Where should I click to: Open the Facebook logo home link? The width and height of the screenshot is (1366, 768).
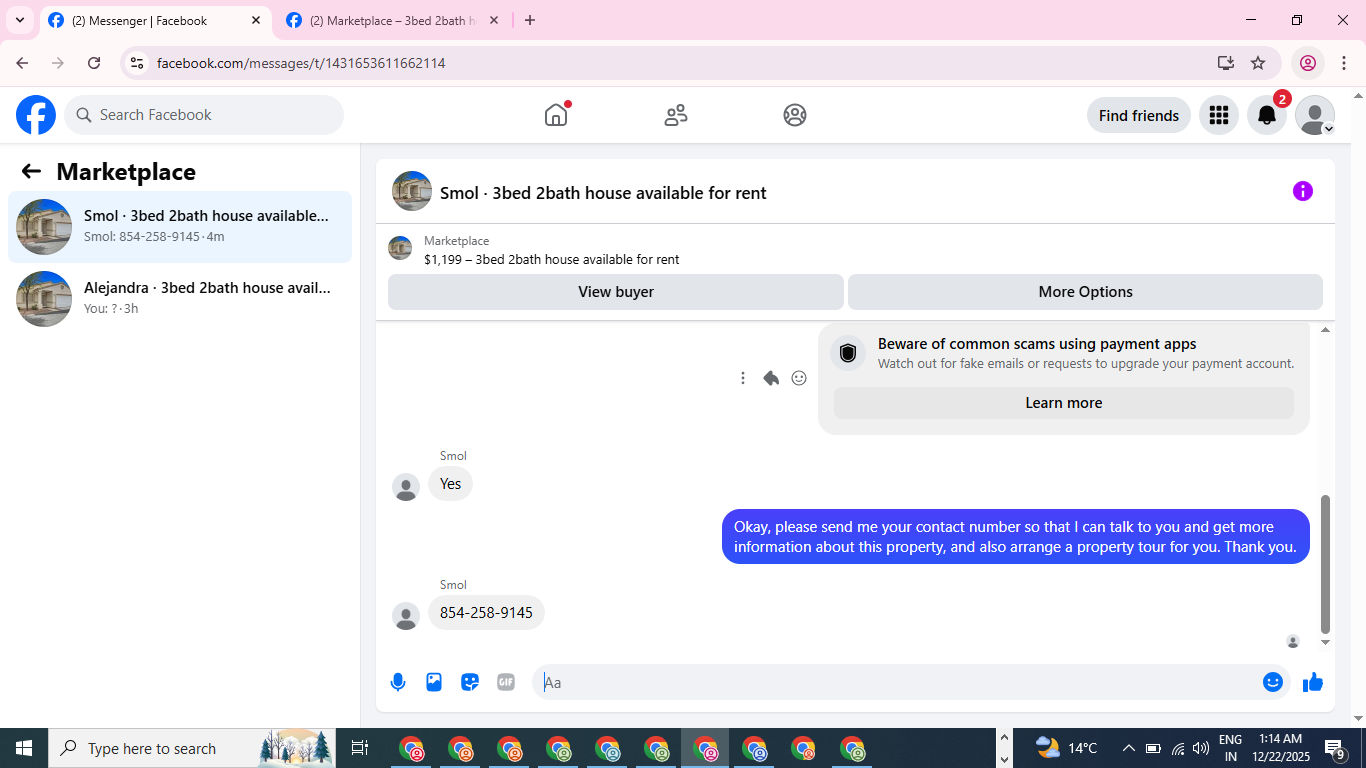[36, 115]
